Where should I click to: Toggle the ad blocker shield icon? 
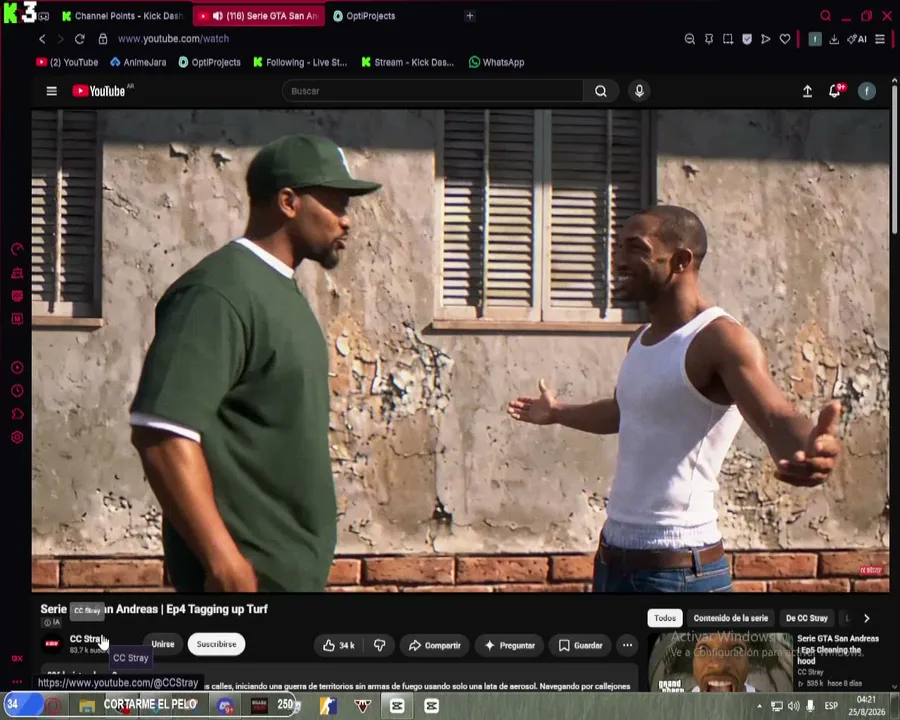click(x=747, y=39)
